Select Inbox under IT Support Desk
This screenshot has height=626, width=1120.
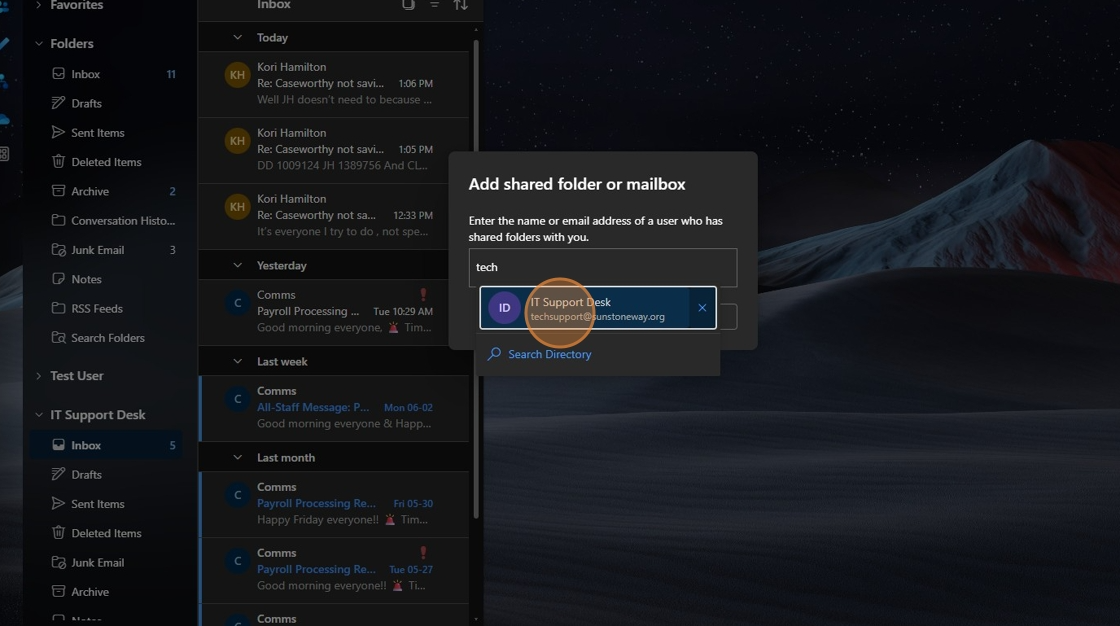click(106, 445)
